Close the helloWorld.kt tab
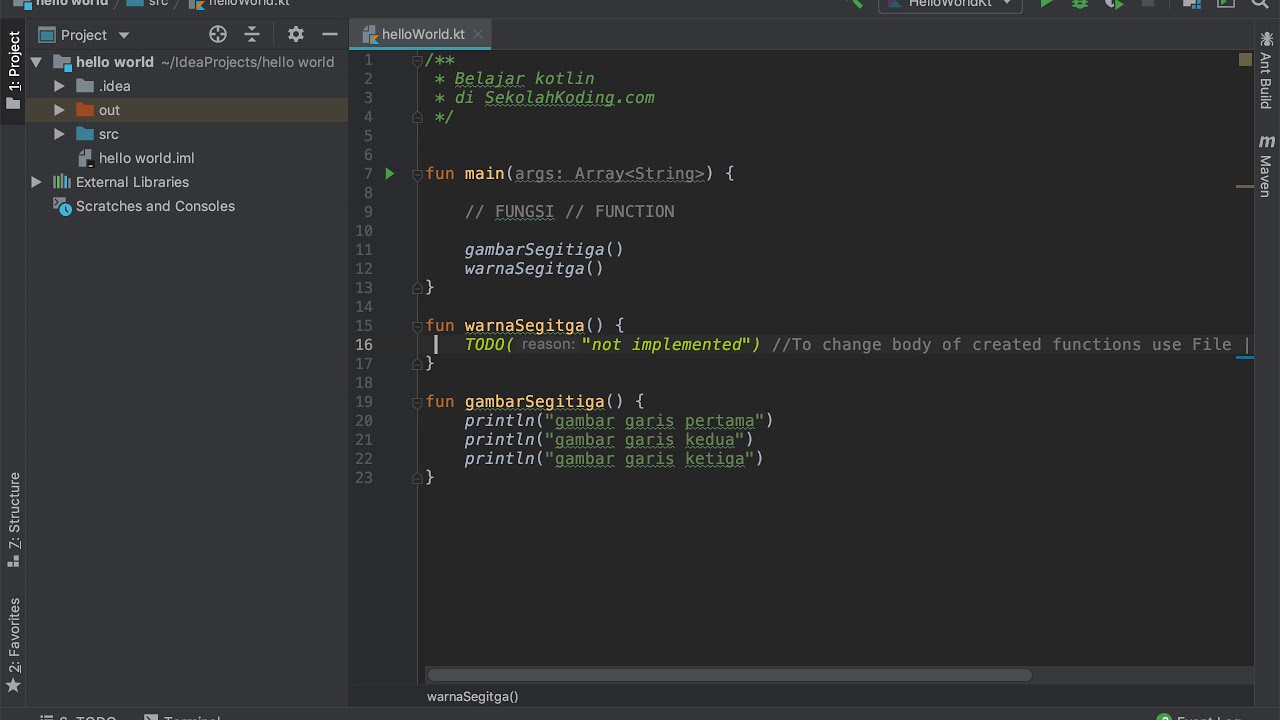 pyautogui.click(x=478, y=34)
